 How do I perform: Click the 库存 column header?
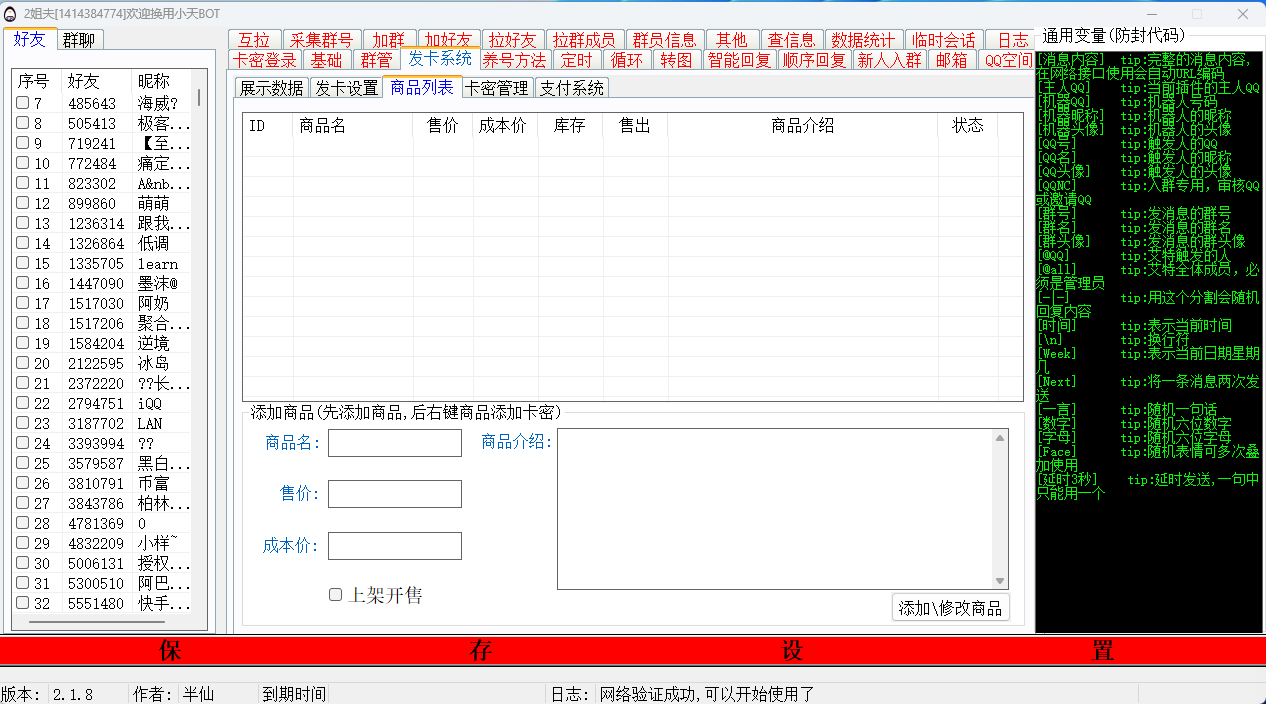tap(570, 126)
